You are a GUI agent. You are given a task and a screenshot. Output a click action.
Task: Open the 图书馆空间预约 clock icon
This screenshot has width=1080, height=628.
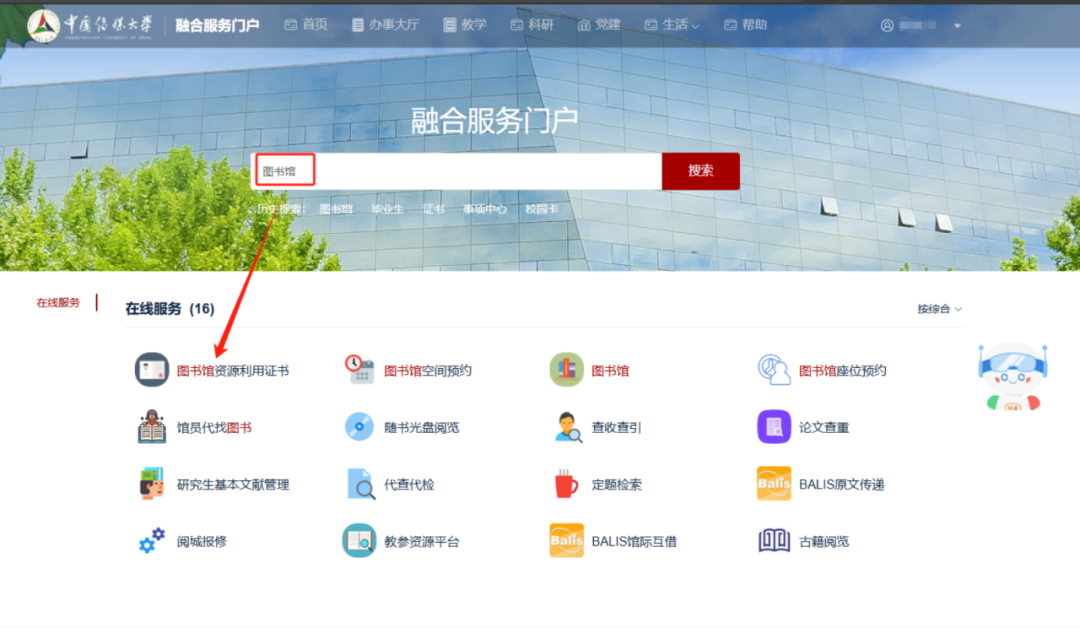358,369
